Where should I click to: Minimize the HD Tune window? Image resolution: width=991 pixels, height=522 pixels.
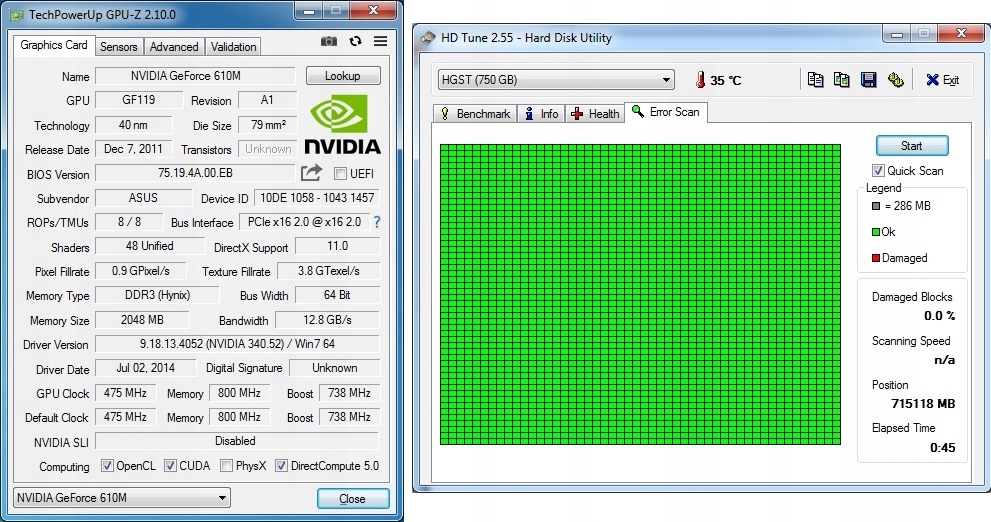point(897,35)
